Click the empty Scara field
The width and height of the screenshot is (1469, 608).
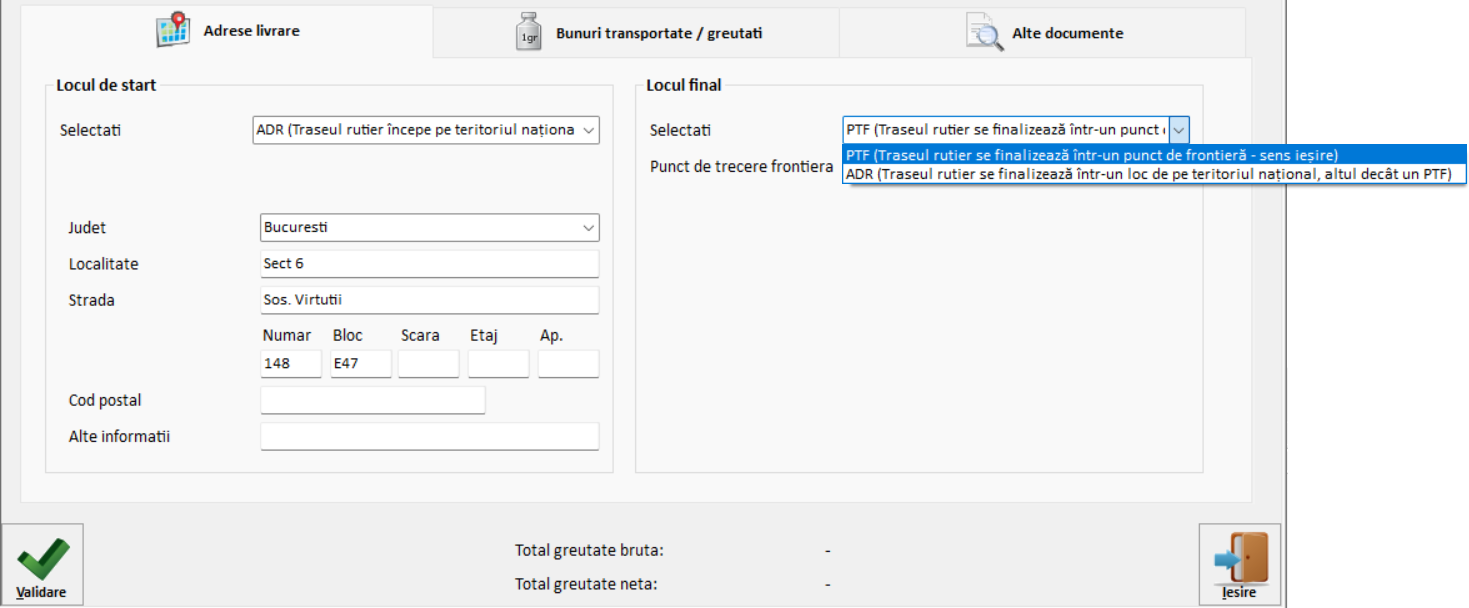pyautogui.click(x=429, y=364)
